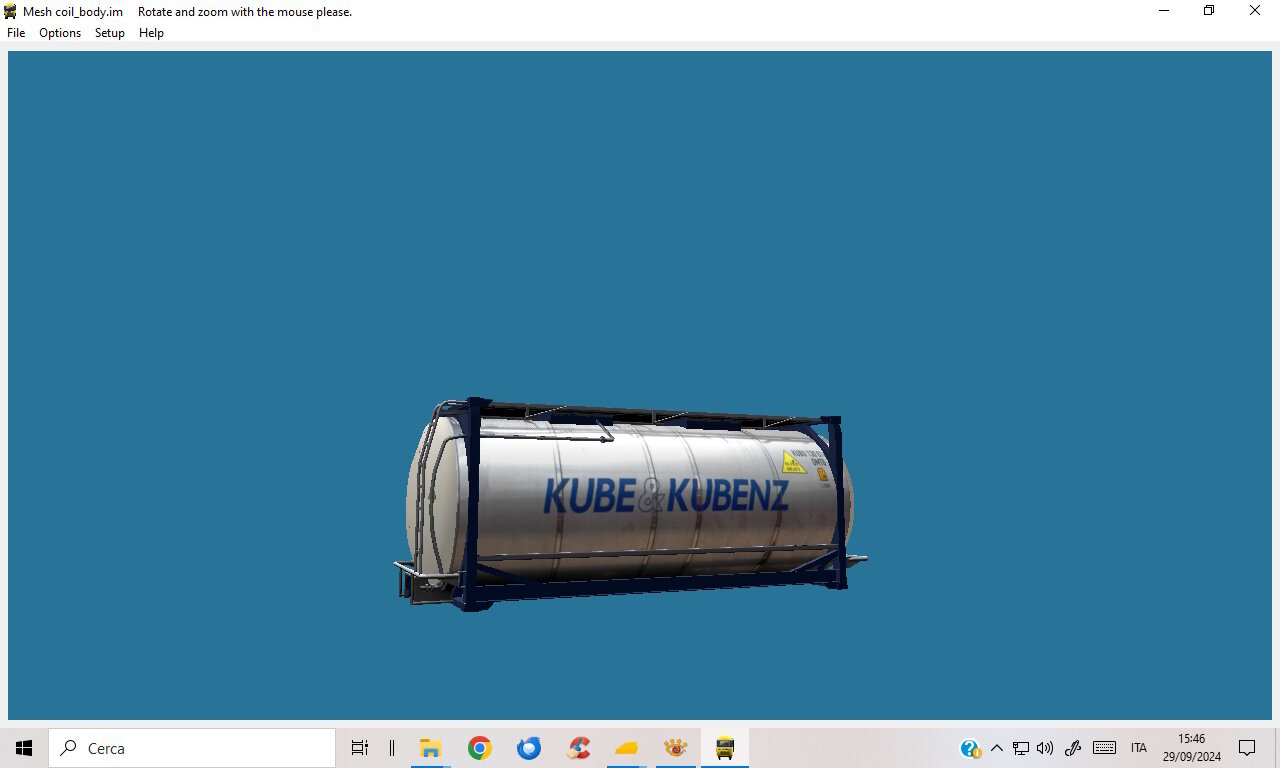
Task: Open Task View from the taskbar
Action: point(360,748)
